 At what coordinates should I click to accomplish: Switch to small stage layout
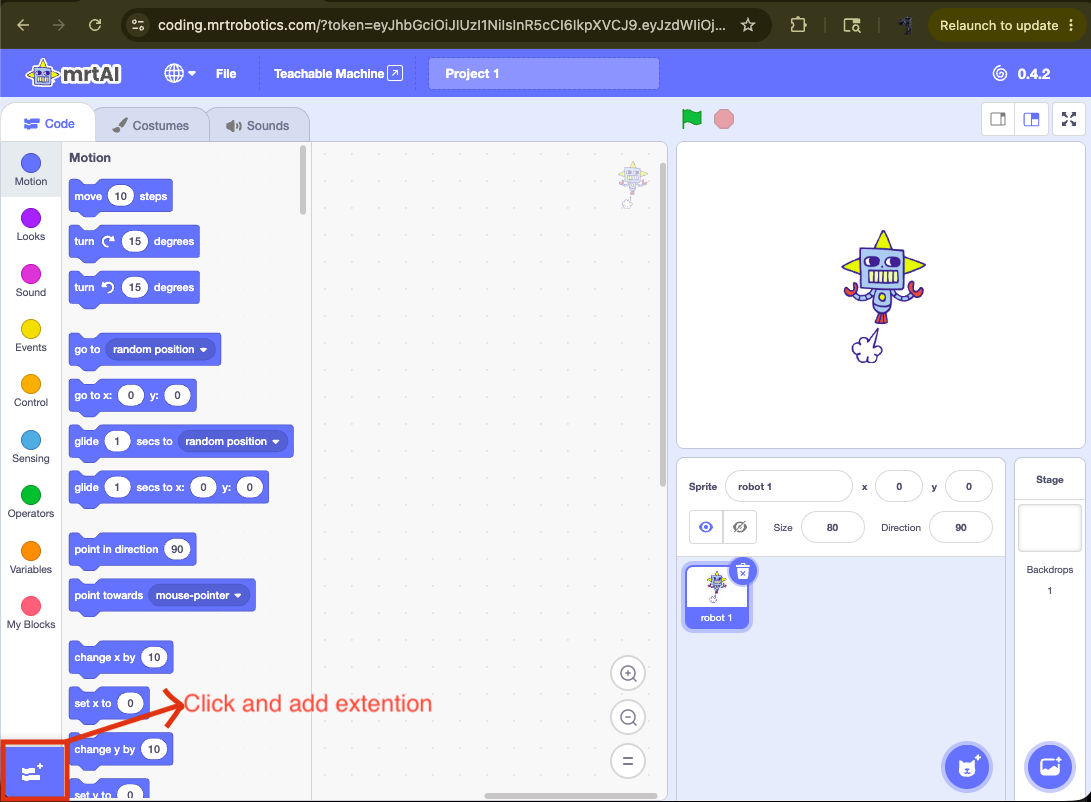click(998, 119)
